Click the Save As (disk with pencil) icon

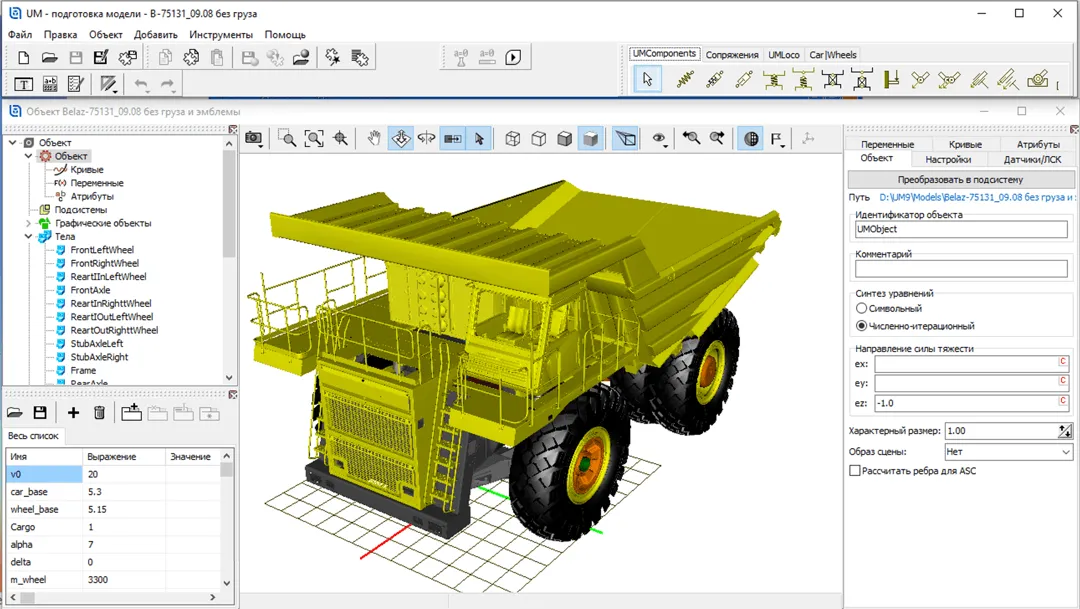point(101,58)
